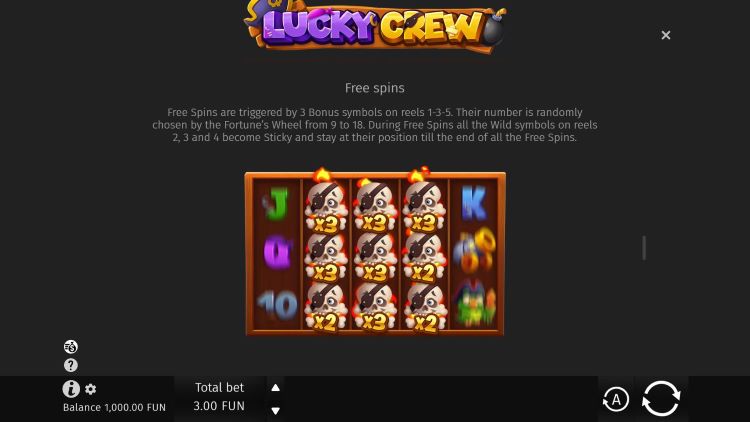Open the settings gear icon
The height and width of the screenshot is (422, 750).
tap(90, 389)
